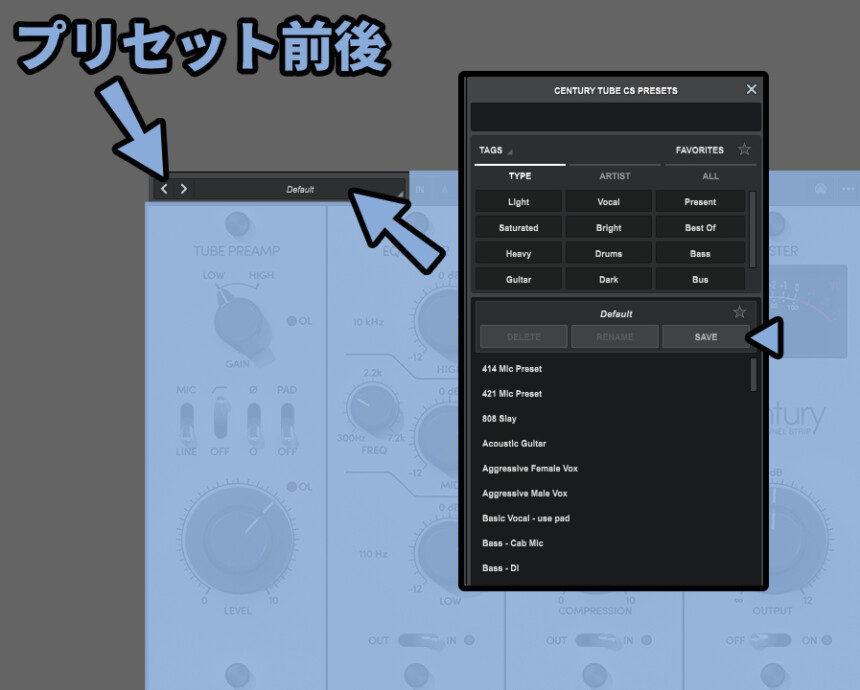Toggle the PAD switch
Image resolution: width=860 pixels, height=690 pixels.
287,426
